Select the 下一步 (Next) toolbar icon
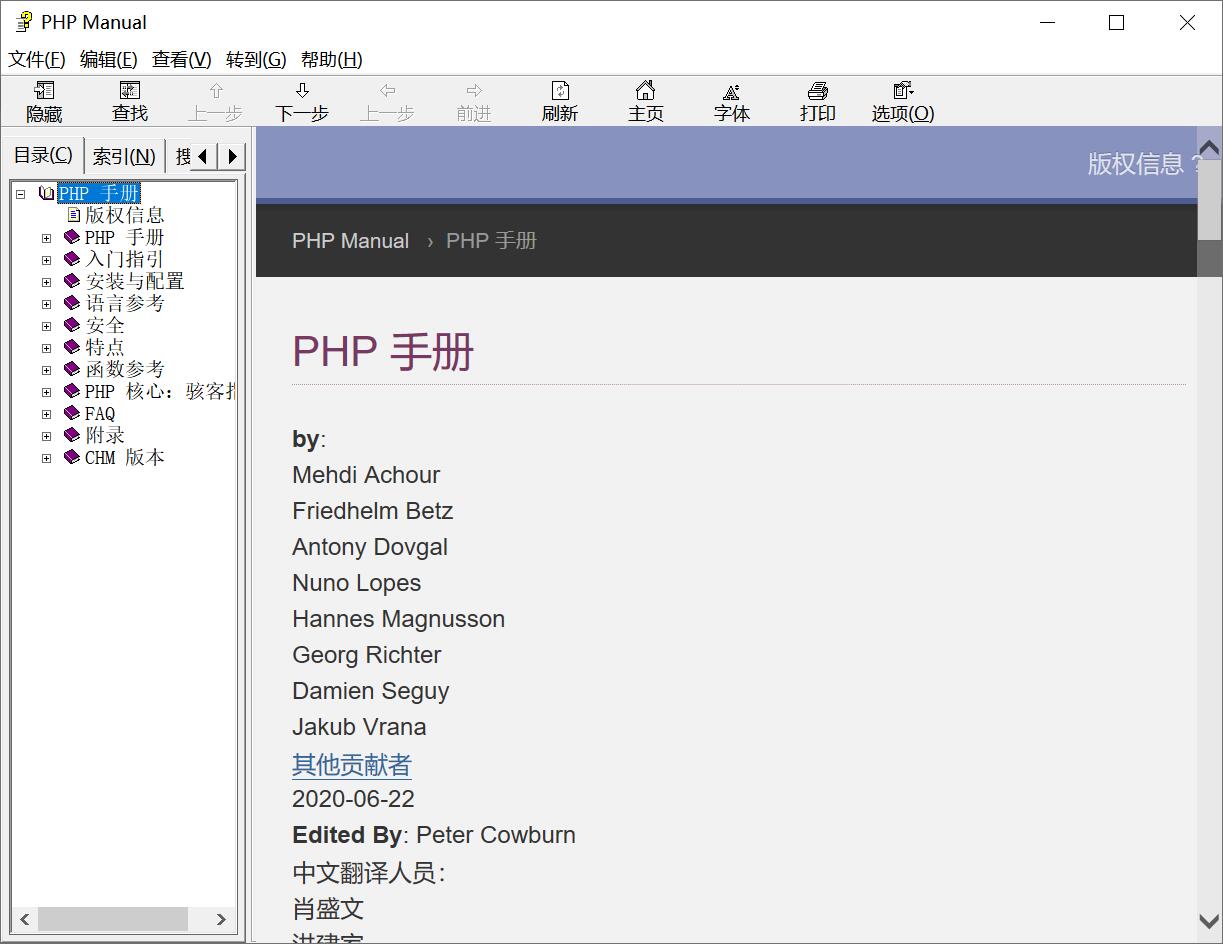The height and width of the screenshot is (944, 1223). [x=302, y=101]
